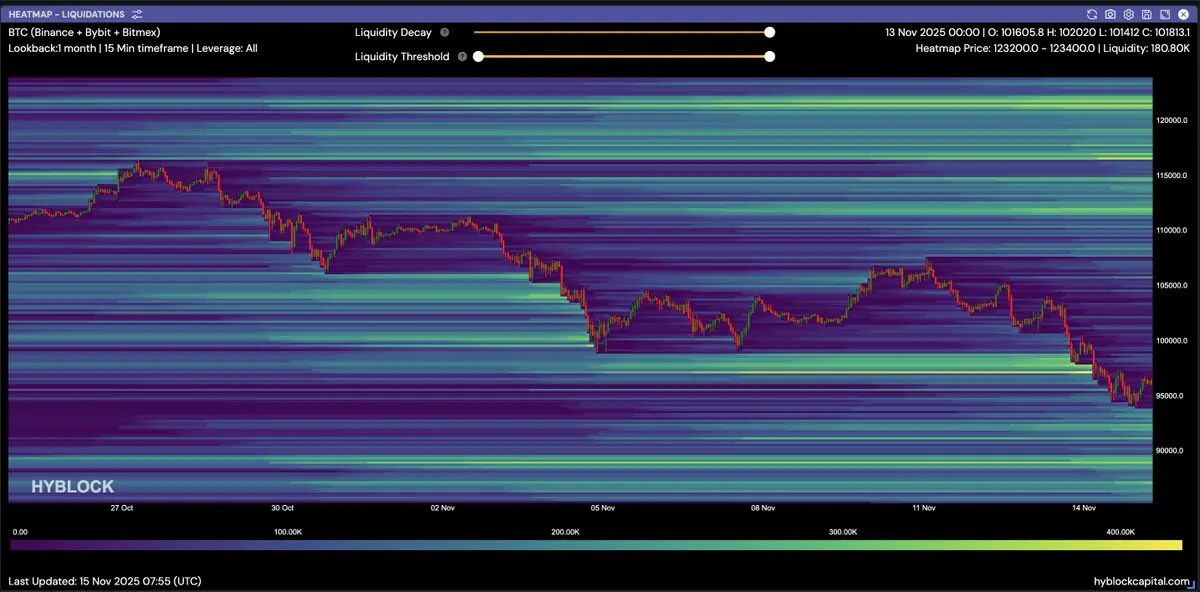Expand the heatmap panel to fullscreen
Viewport: 1200px width, 592px height.
tap(1164, 15)
